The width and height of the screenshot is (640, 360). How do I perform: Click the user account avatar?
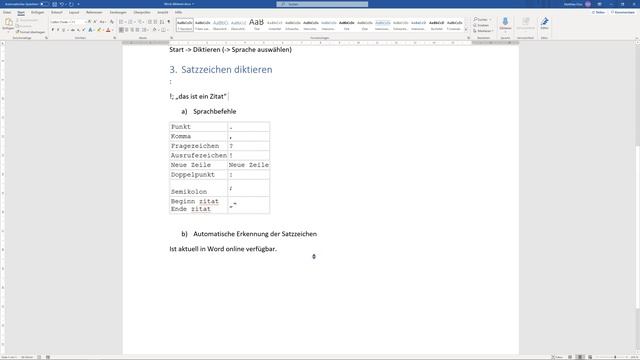point(588,4)
